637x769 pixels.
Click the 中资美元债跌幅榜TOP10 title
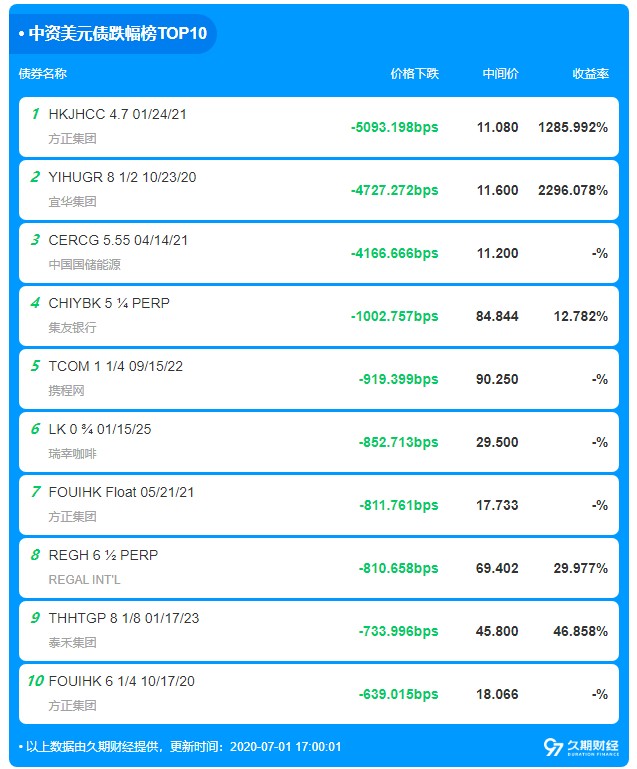pyautogui.click(x=117, y=34)
